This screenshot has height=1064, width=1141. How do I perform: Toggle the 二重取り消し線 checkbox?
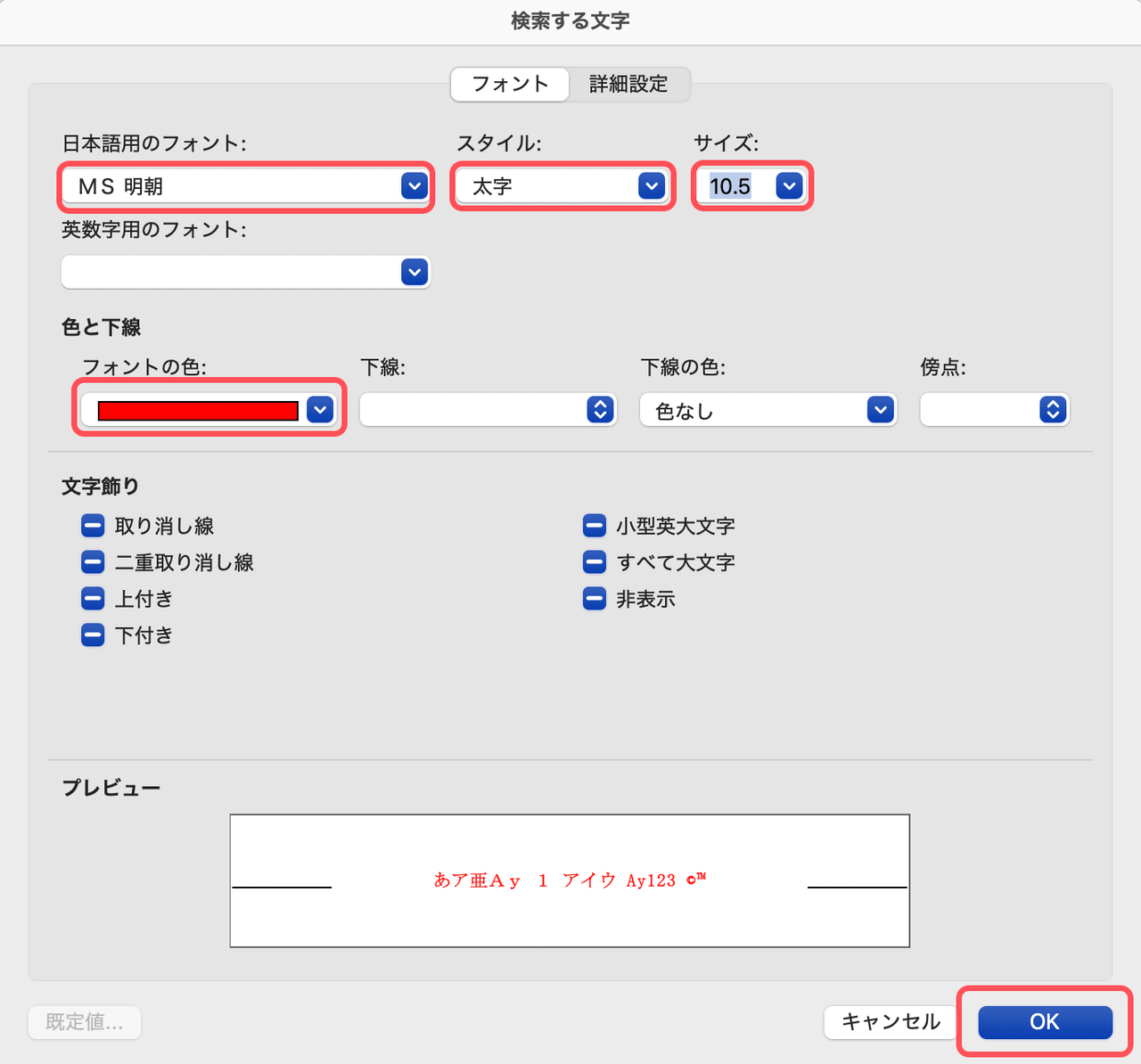coord(93,562)
